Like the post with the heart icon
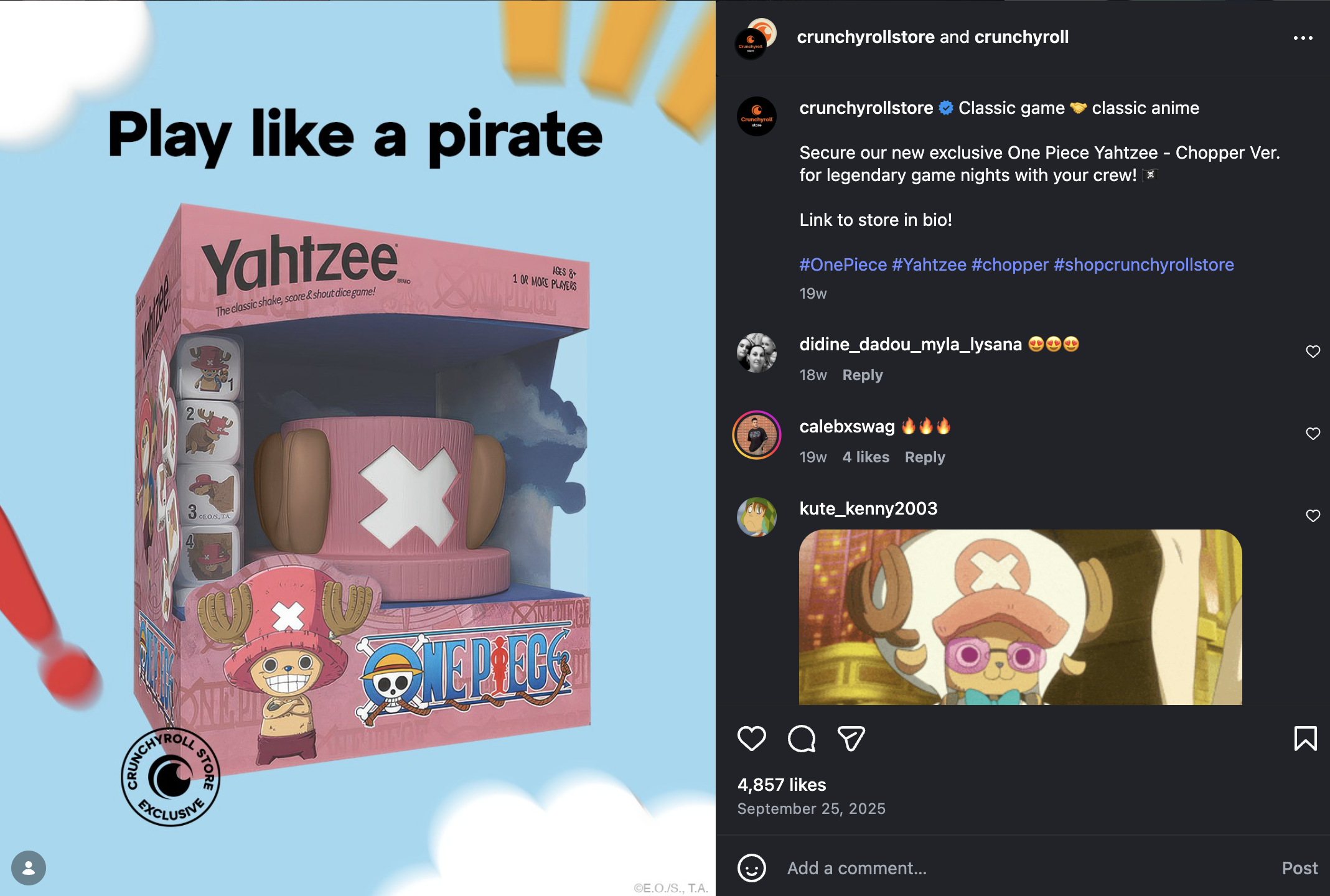Image resolution: width=1330 pixels, height=896 pixels. 751,739
